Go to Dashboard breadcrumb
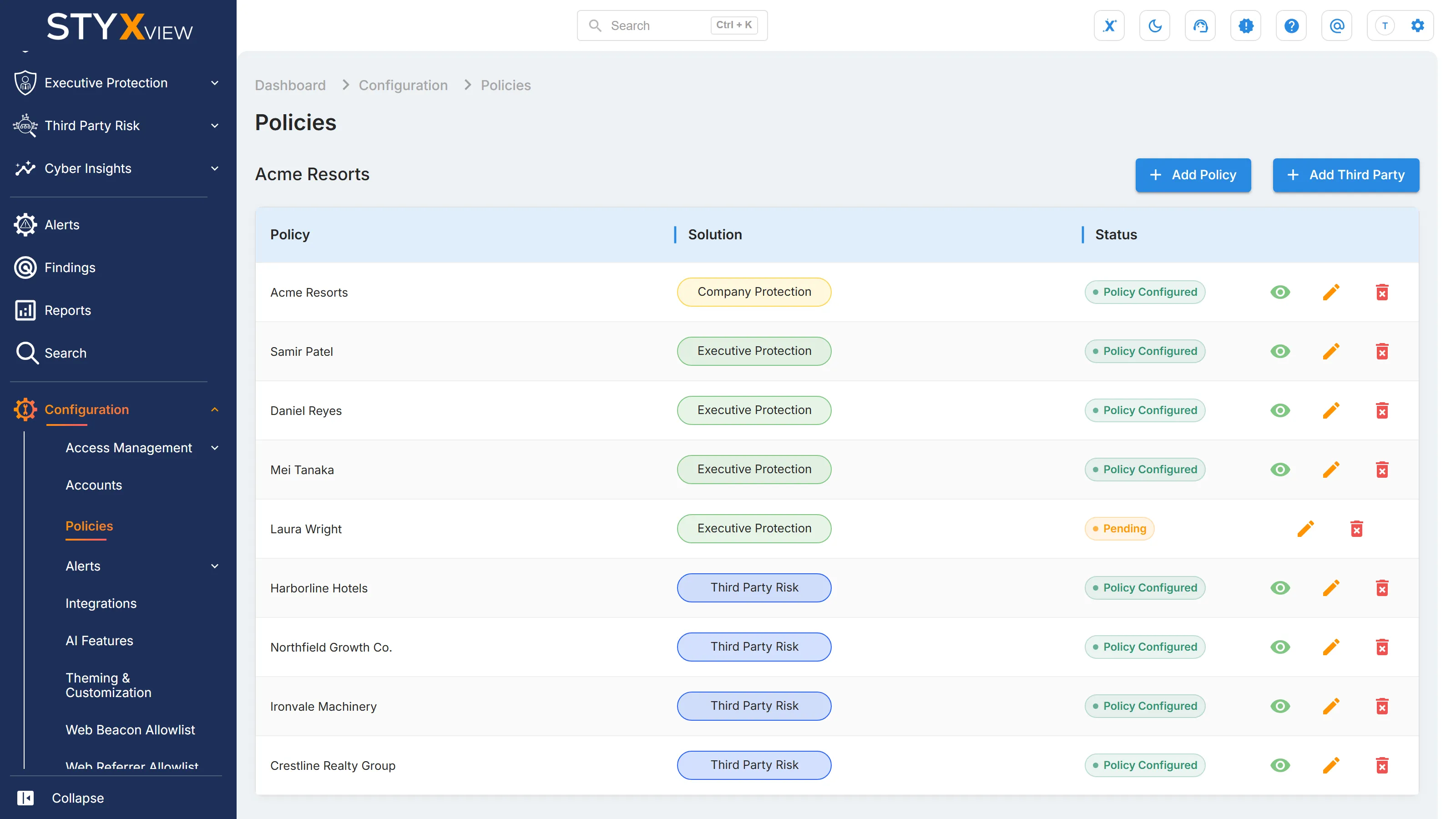The image size is (1456, 819). (x=291, y=86)
